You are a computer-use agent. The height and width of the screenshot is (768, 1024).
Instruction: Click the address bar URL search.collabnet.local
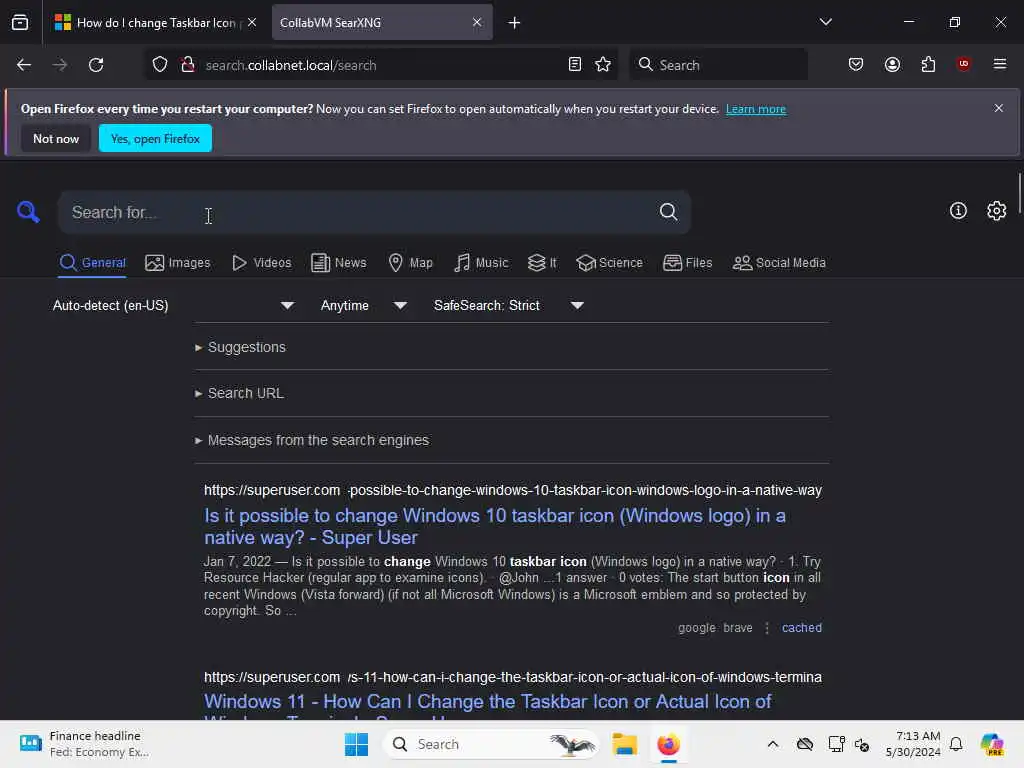(291, 65)
